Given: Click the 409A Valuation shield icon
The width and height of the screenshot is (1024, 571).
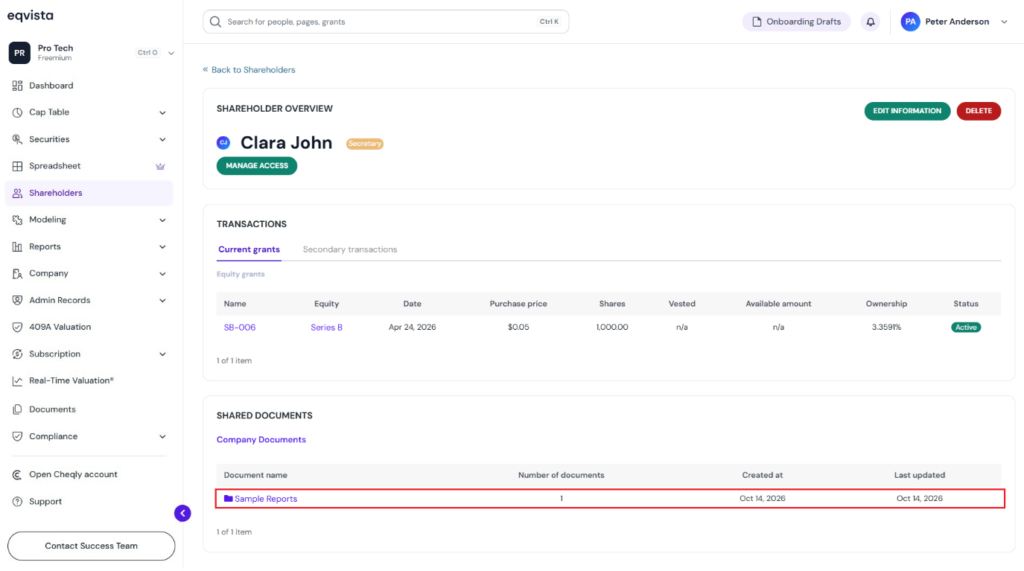Looking at the screenshot, I should pos(17,327).
